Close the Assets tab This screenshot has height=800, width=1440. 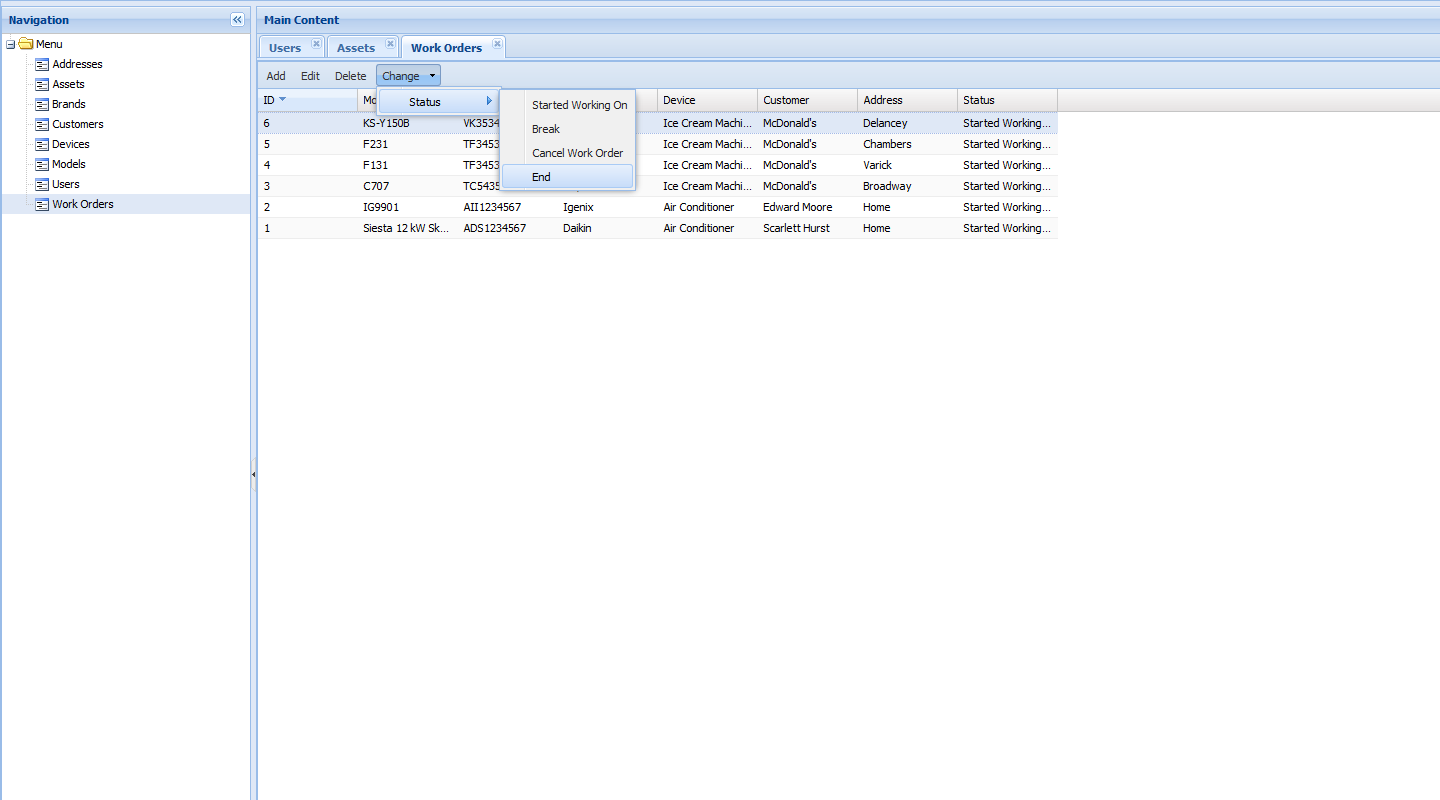tap(390, 44)
